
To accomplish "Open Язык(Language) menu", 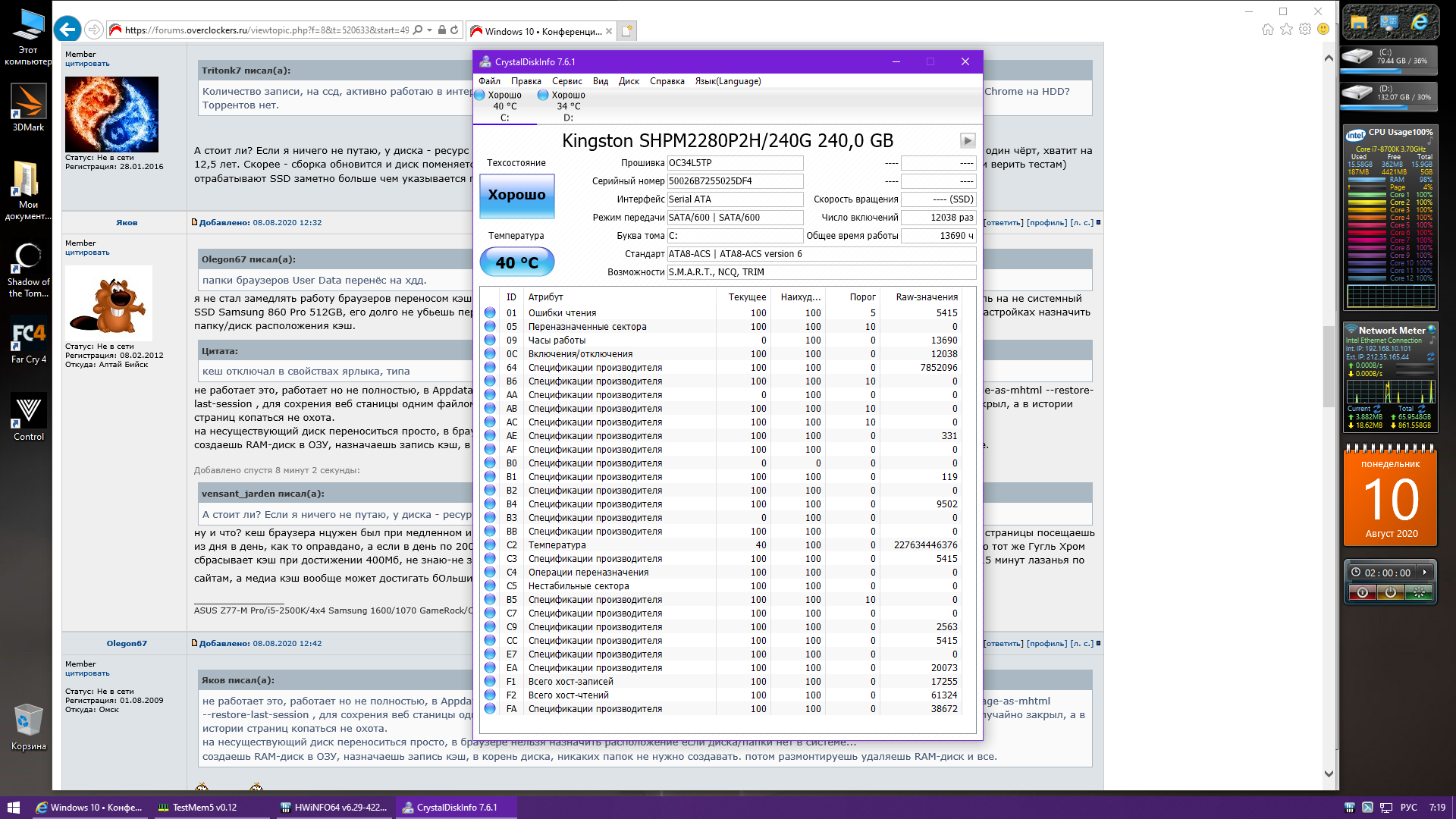I will click(x=727, y=81).
